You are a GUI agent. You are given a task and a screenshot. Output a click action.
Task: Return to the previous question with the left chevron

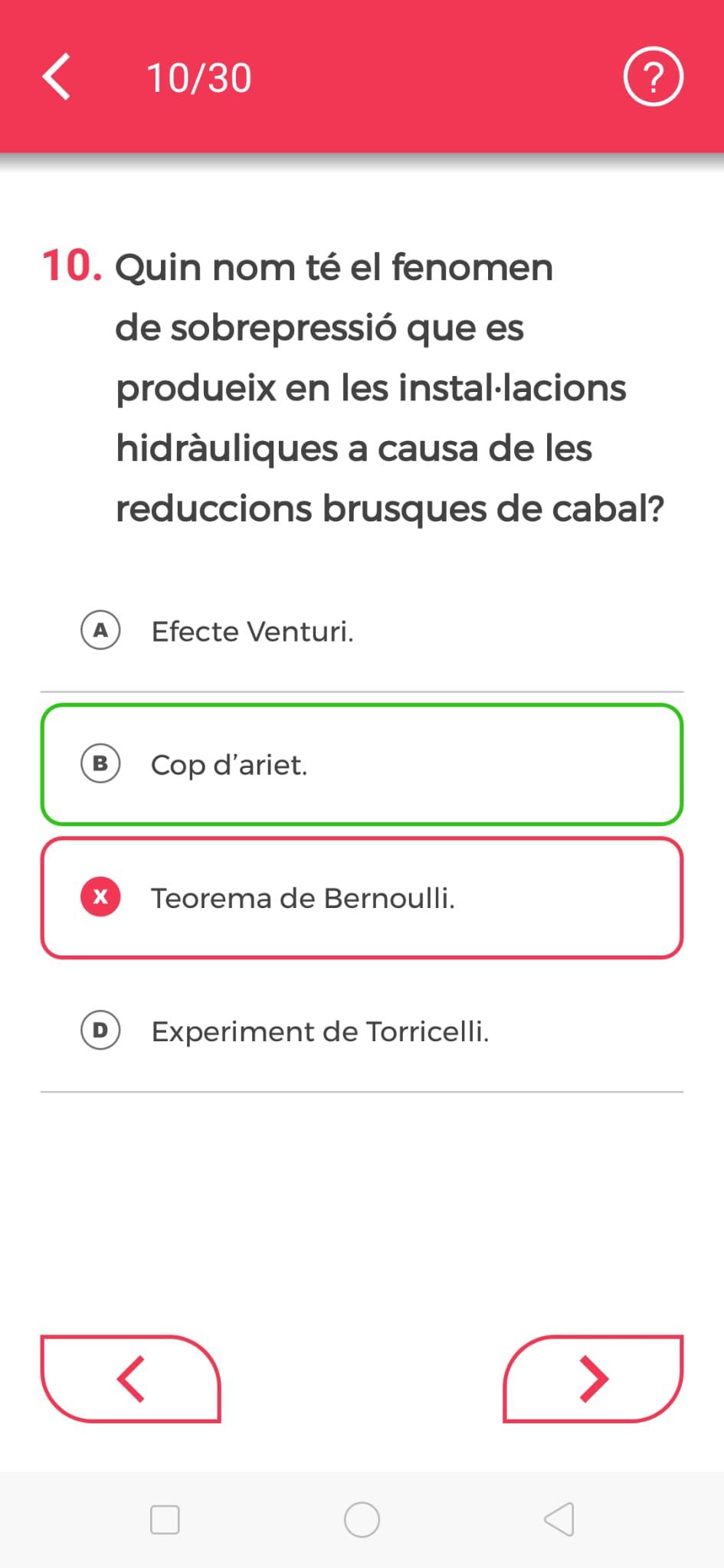click(131, 1379)
